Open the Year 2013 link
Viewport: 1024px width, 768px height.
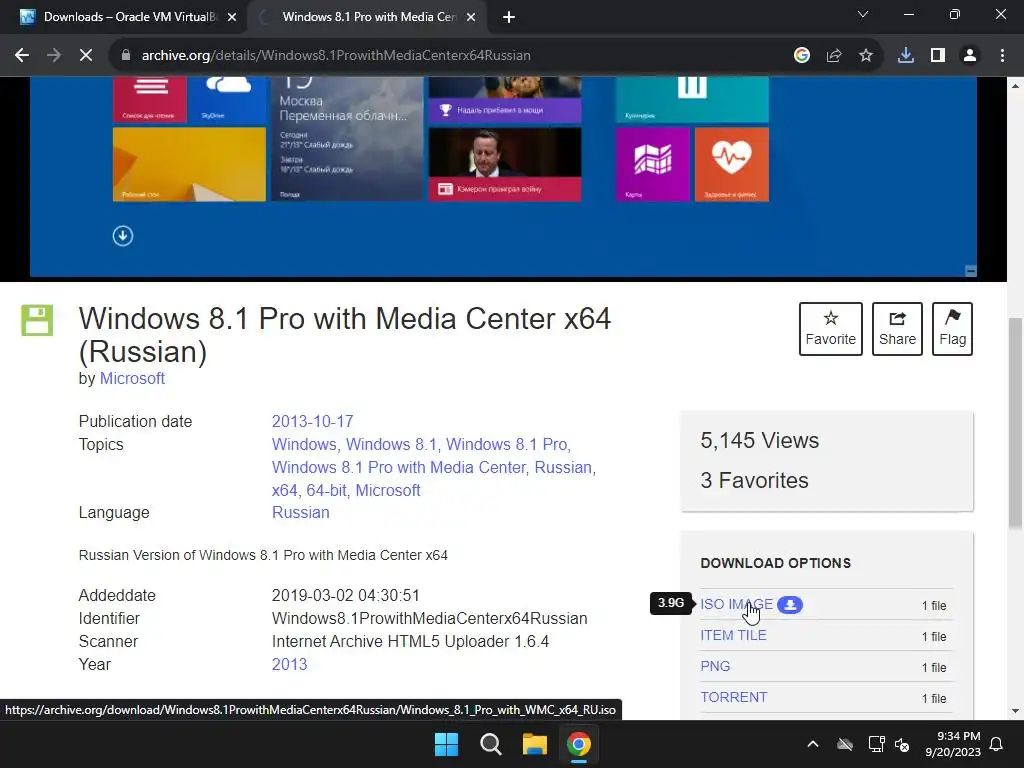click(289, 664)
